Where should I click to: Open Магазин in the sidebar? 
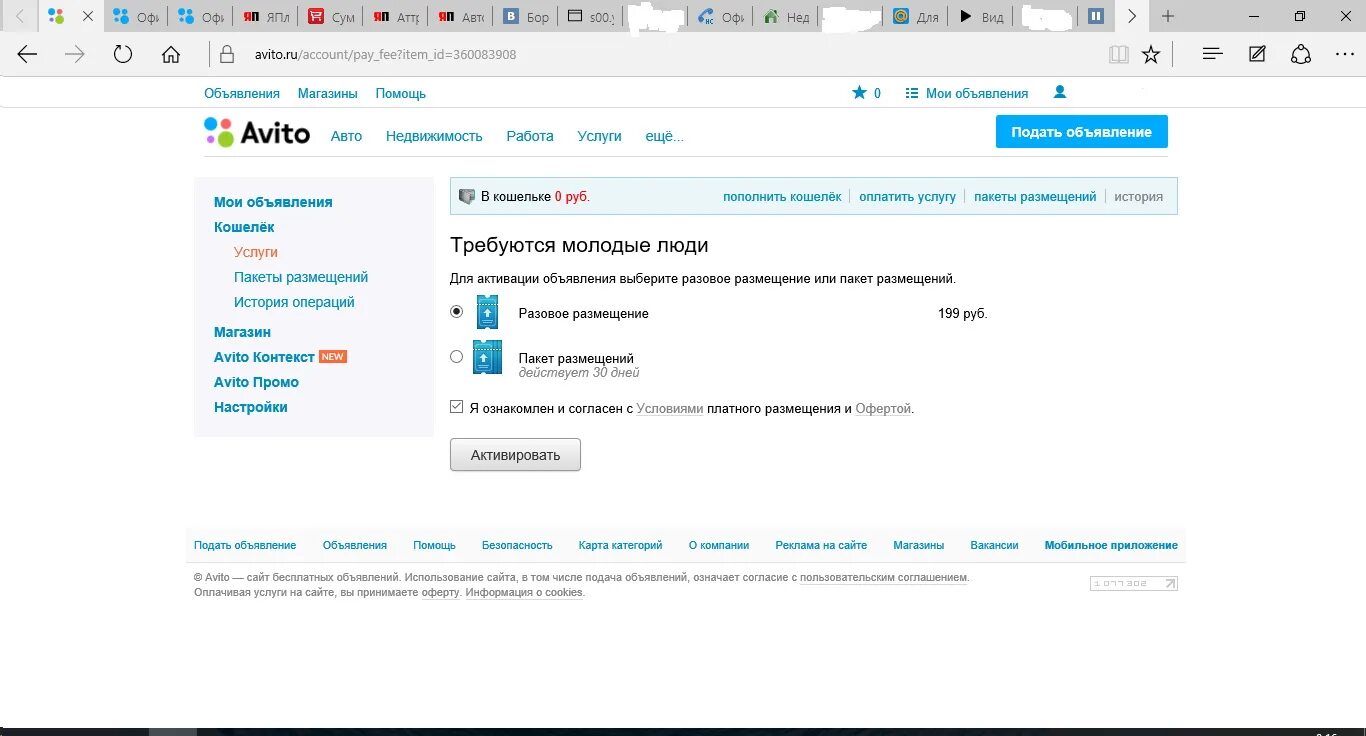242,332
